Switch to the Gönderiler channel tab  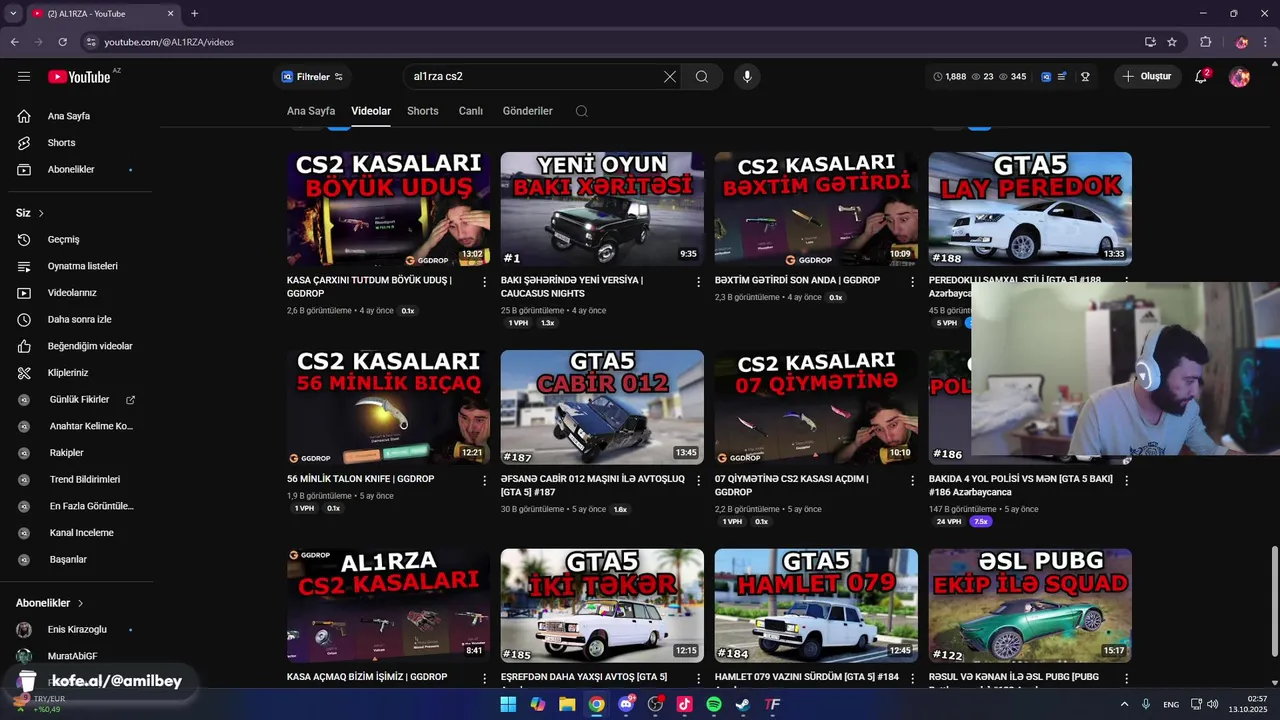(528, 111)
